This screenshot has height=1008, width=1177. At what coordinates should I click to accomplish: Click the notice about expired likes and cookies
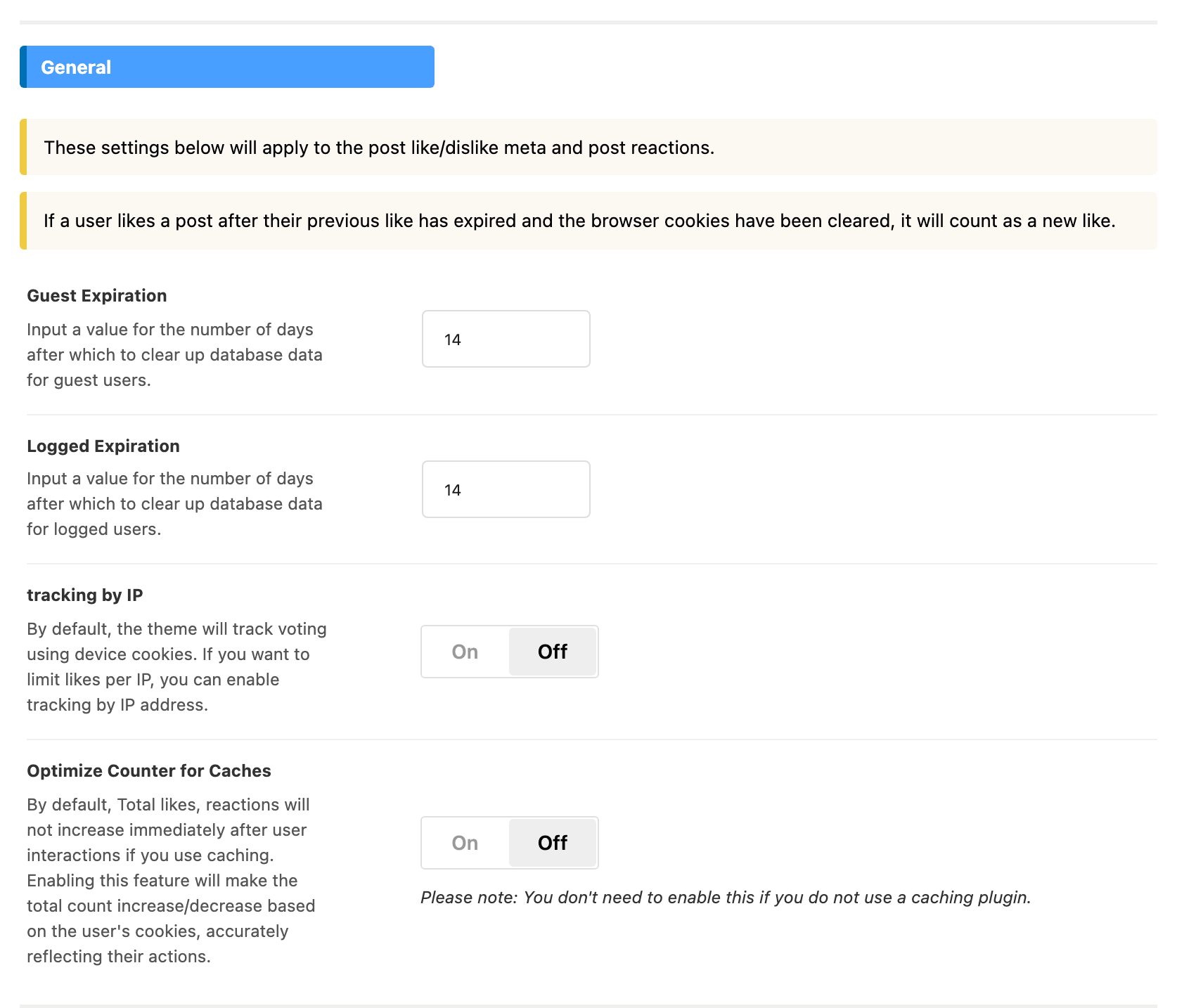tap(588, 221)
